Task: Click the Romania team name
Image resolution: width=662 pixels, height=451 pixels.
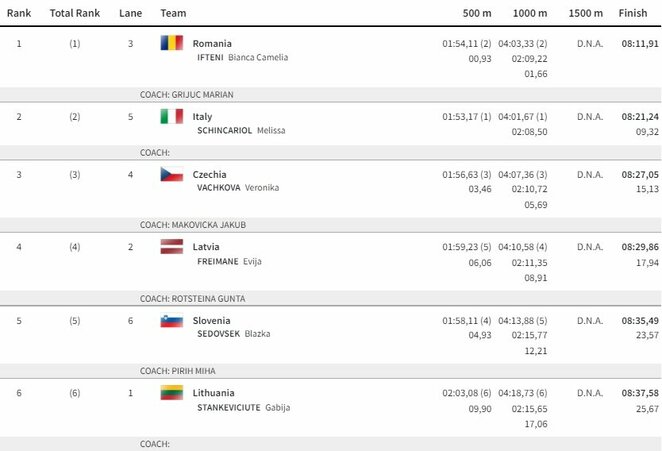Action: point(212,44)
